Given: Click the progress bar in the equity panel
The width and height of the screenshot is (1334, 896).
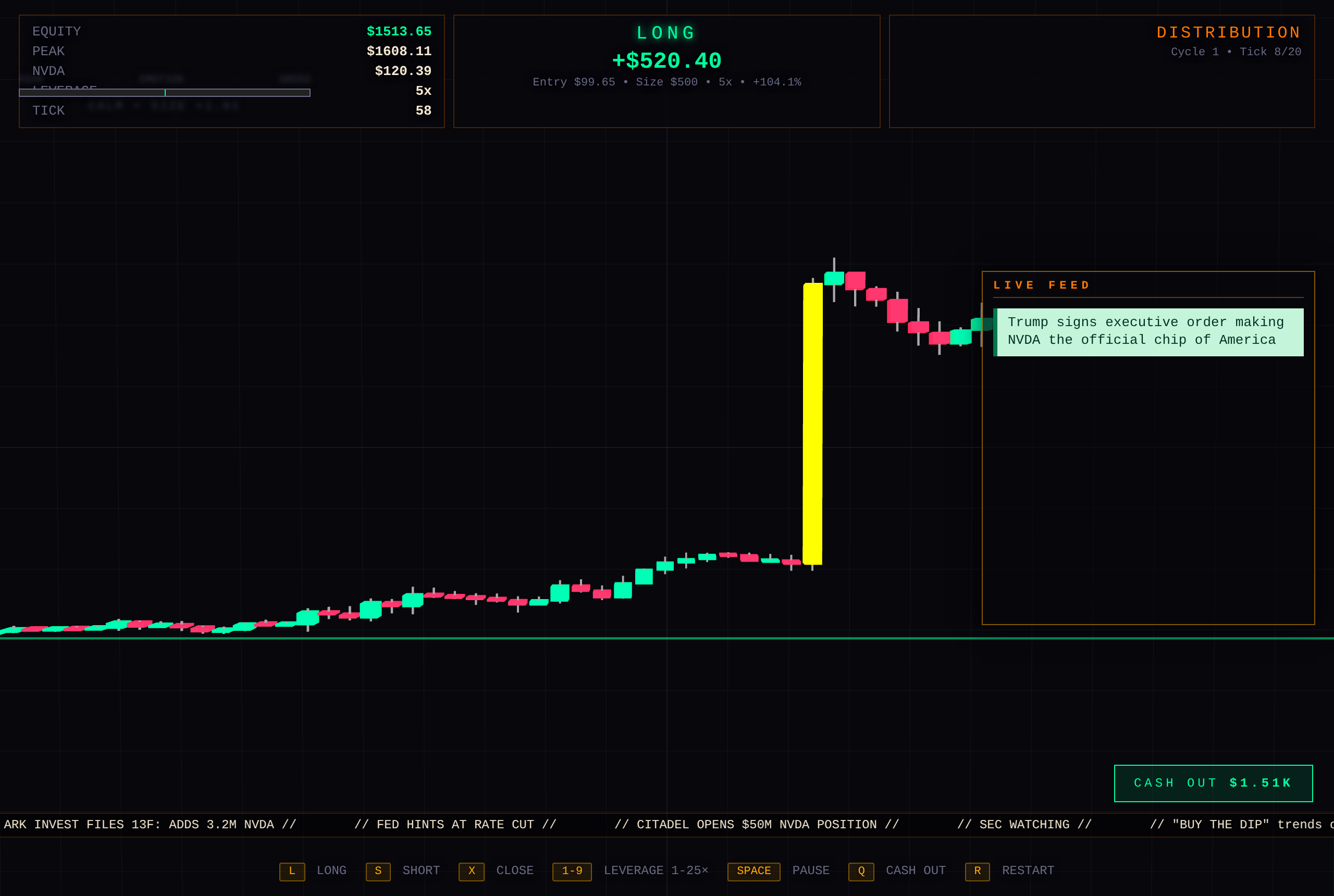Looking at the screenshot, I should point(165,93).
